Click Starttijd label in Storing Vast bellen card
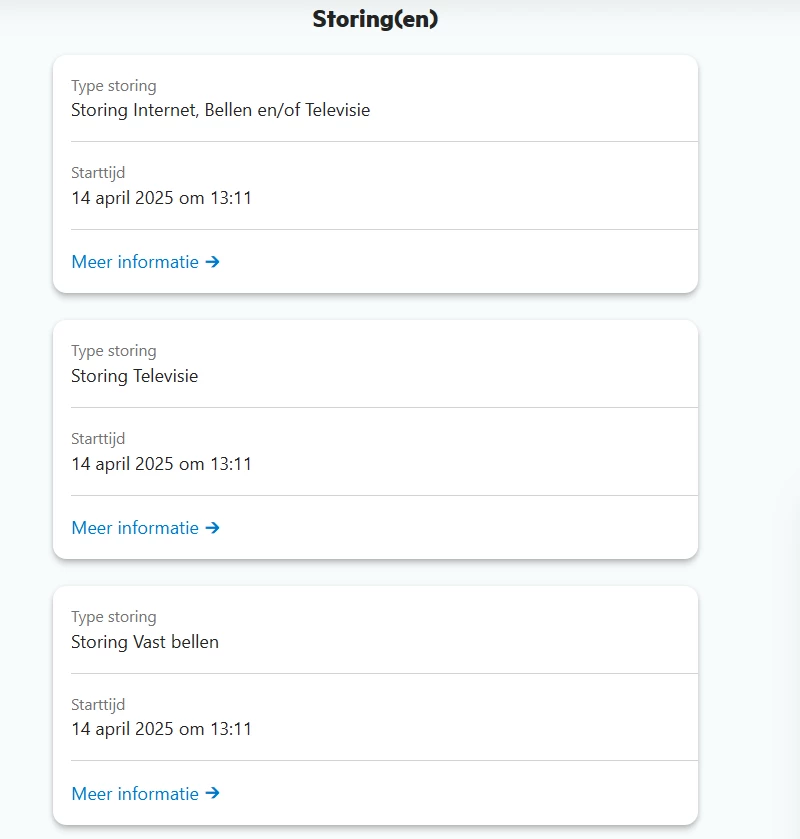Viewport: 800px width, 839px height. point(98,704)
